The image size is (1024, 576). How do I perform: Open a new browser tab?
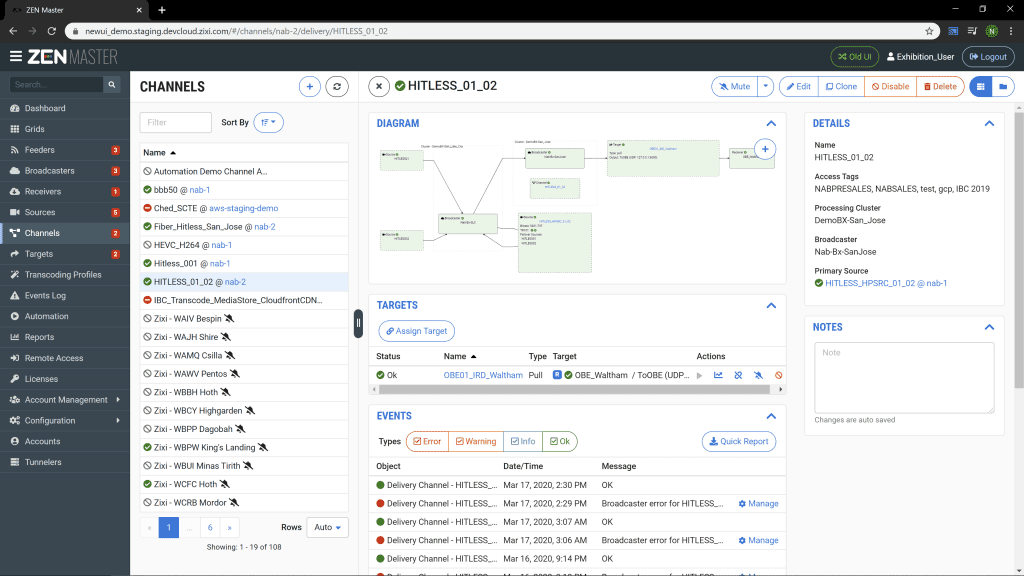pos(162,10)
